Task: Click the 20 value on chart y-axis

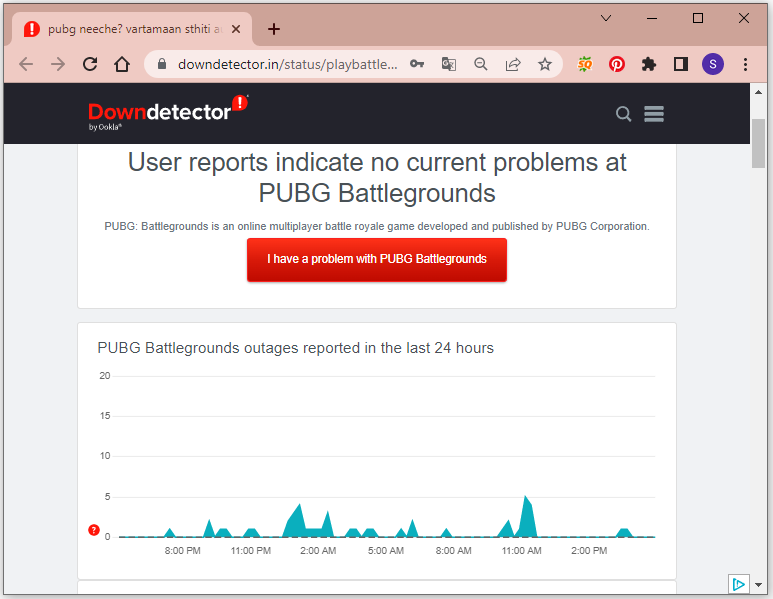Action: click(x=105, y=376)
